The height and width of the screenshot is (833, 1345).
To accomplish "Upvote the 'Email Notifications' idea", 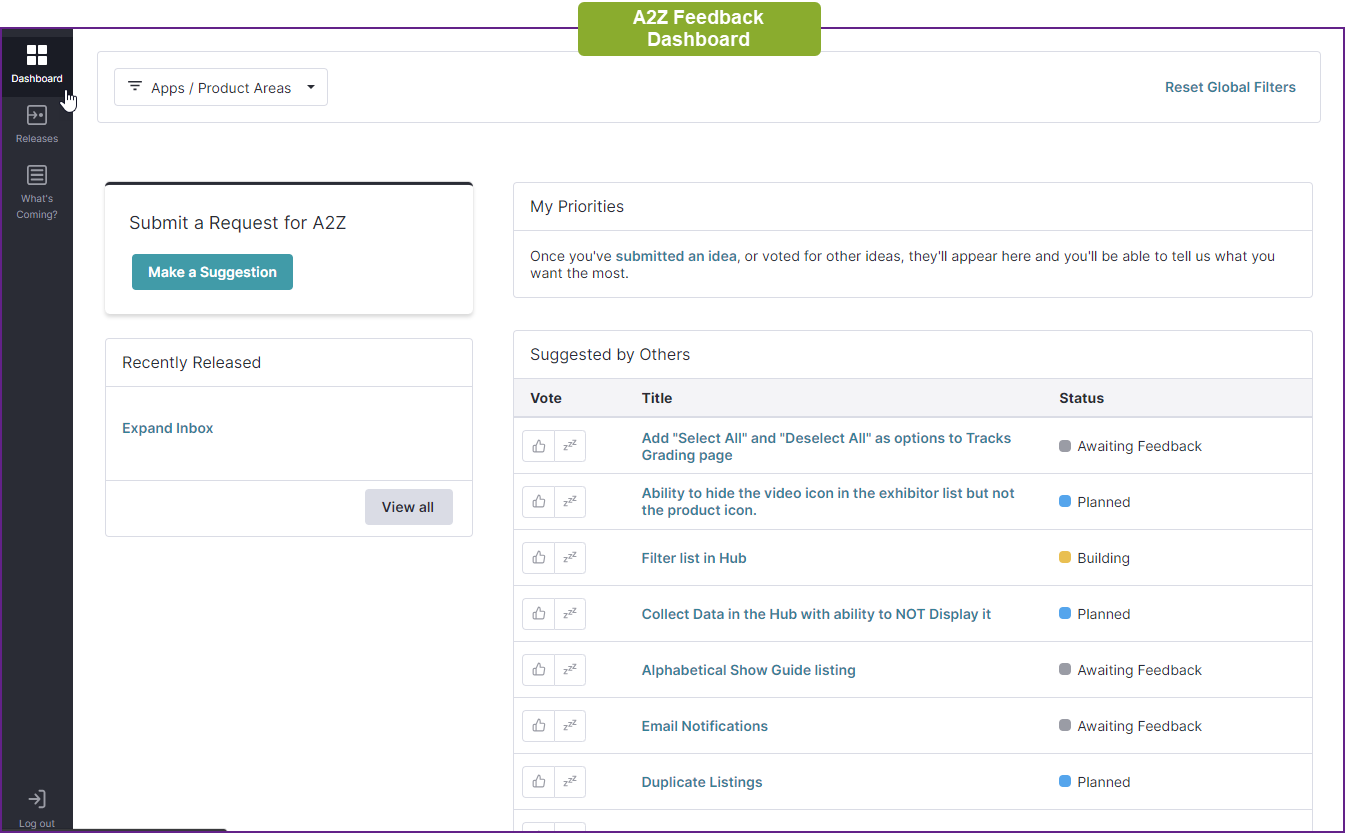I will pos(538,726).
